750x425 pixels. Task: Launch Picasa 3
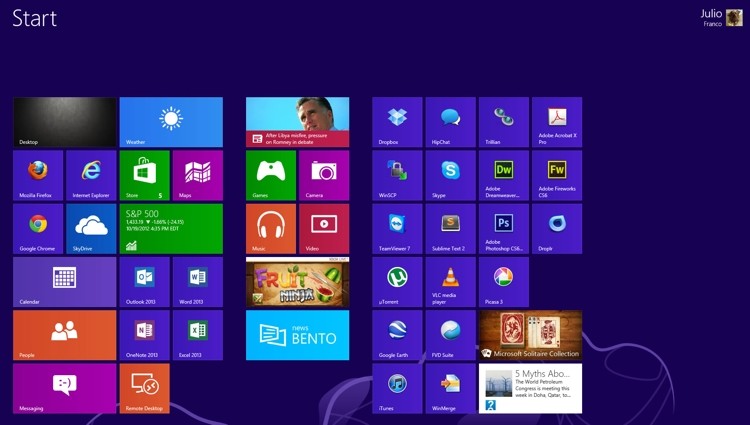pos(504,282)
